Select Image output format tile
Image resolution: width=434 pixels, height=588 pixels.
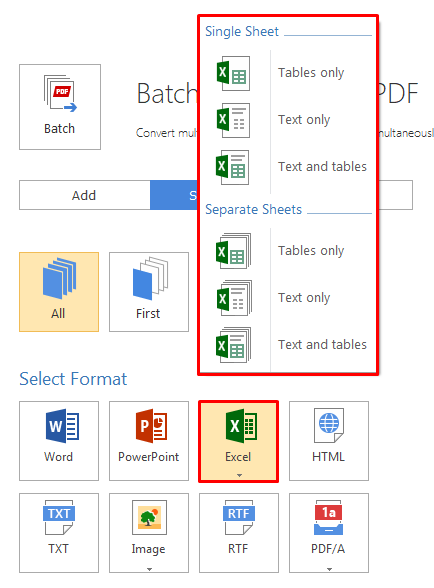149,533
